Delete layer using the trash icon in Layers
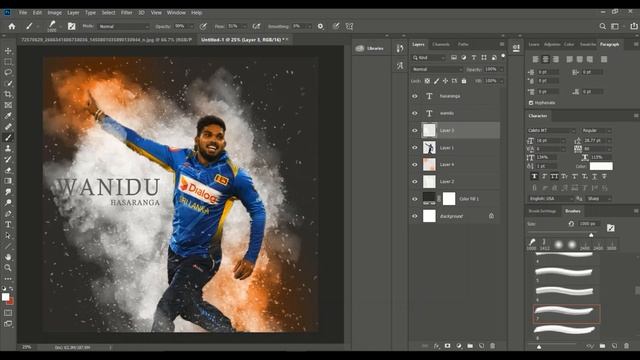 [493, 346]
